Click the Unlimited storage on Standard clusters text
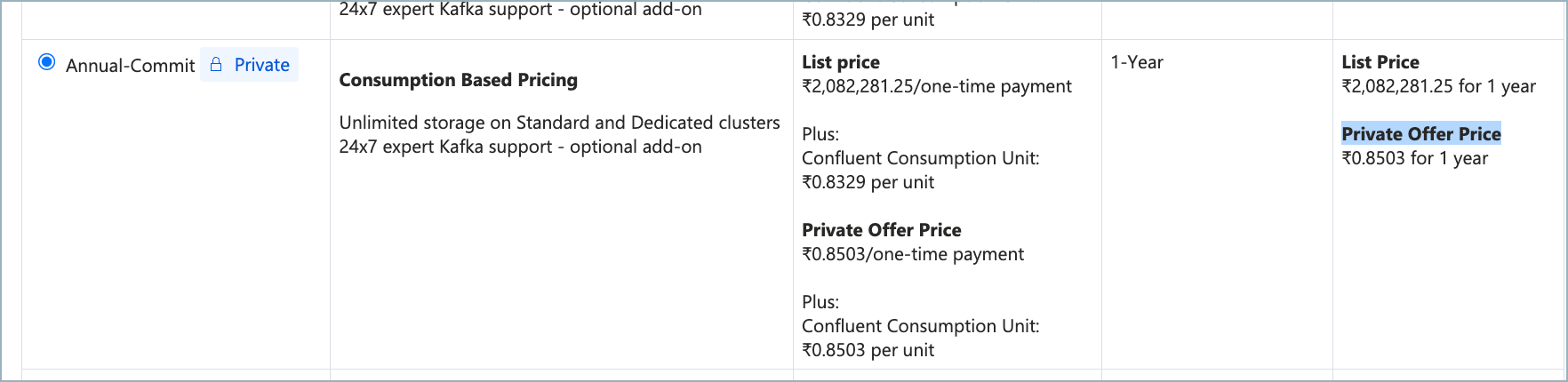Image resolution: width=1568 pixels, height=382 pixels. click(x=559, y=123)
